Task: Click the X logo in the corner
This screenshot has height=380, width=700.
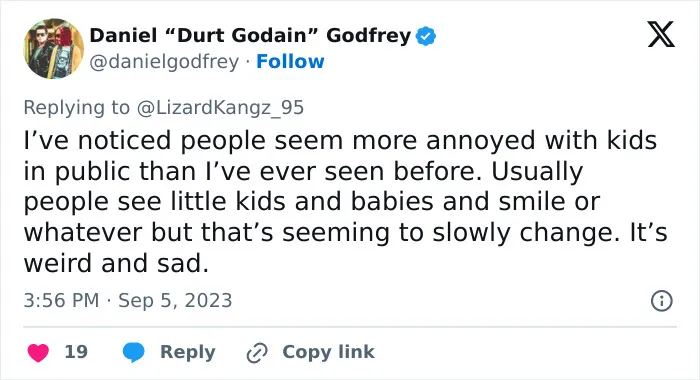Action: coord(661,34)
